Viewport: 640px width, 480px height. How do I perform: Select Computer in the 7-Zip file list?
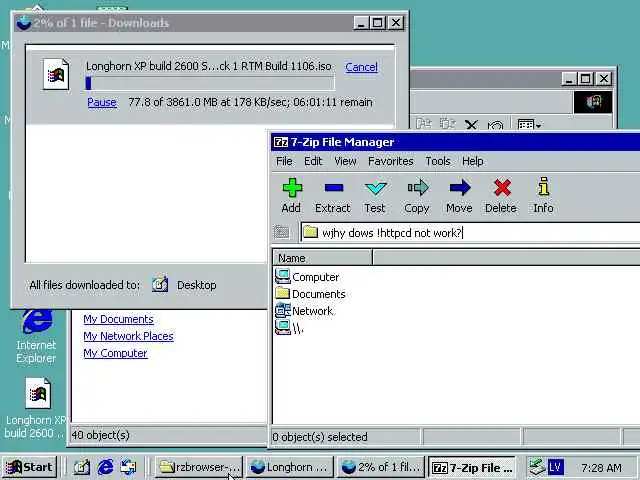307,277
